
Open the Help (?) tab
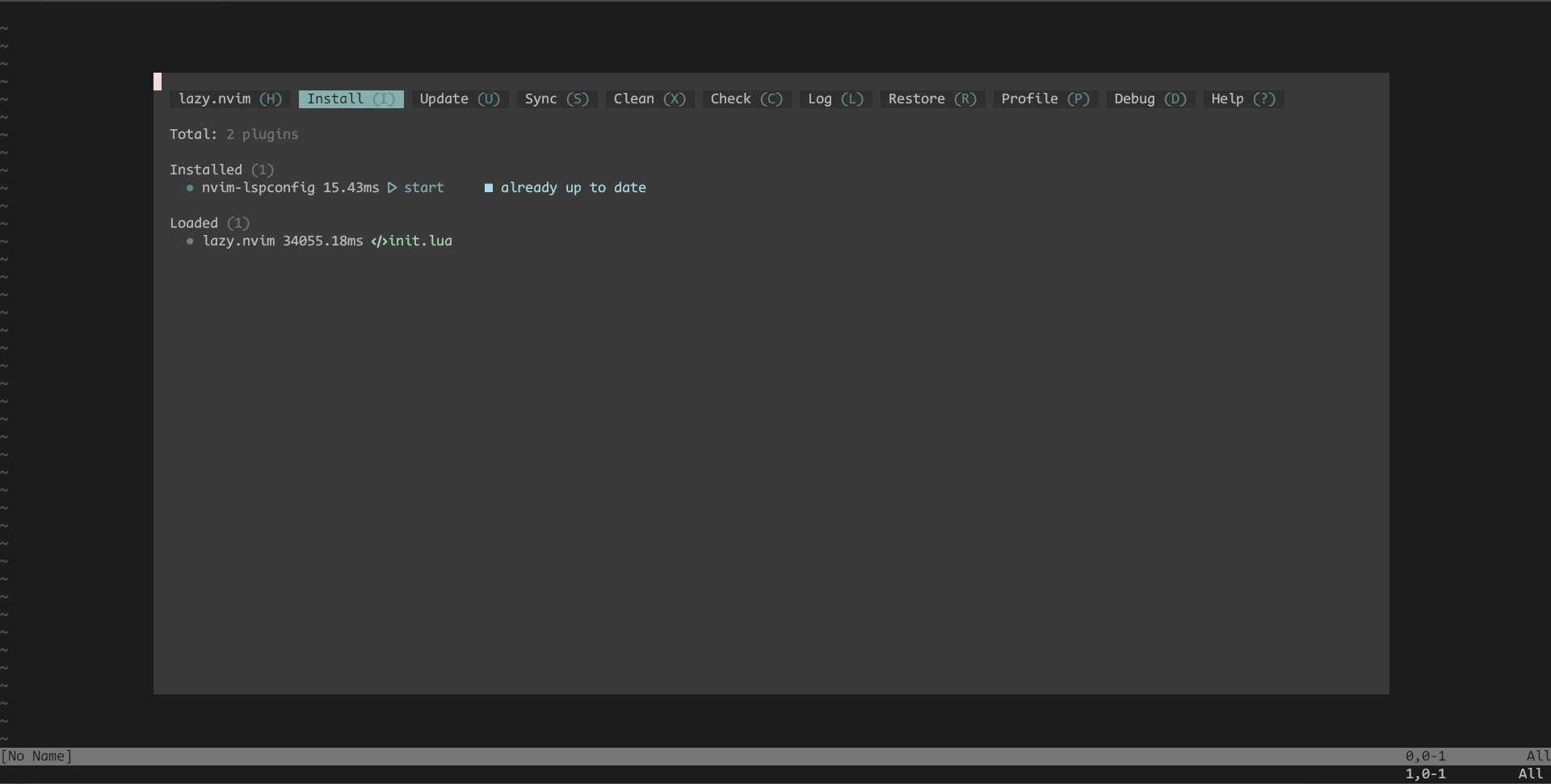[x=1244, y=99]
